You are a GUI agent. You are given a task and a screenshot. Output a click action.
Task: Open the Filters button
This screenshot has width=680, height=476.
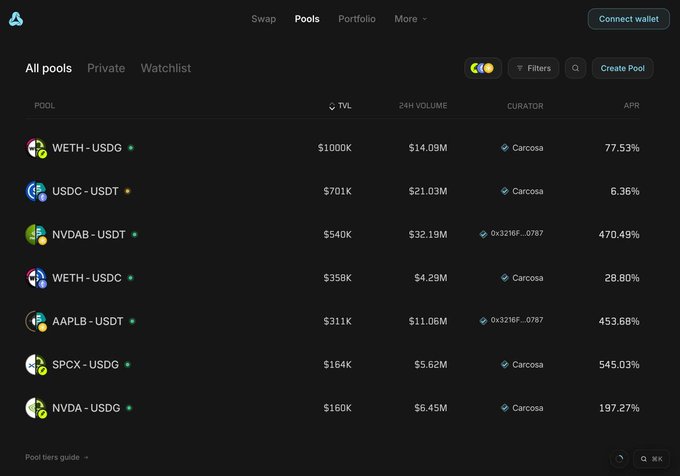(533, 68)
